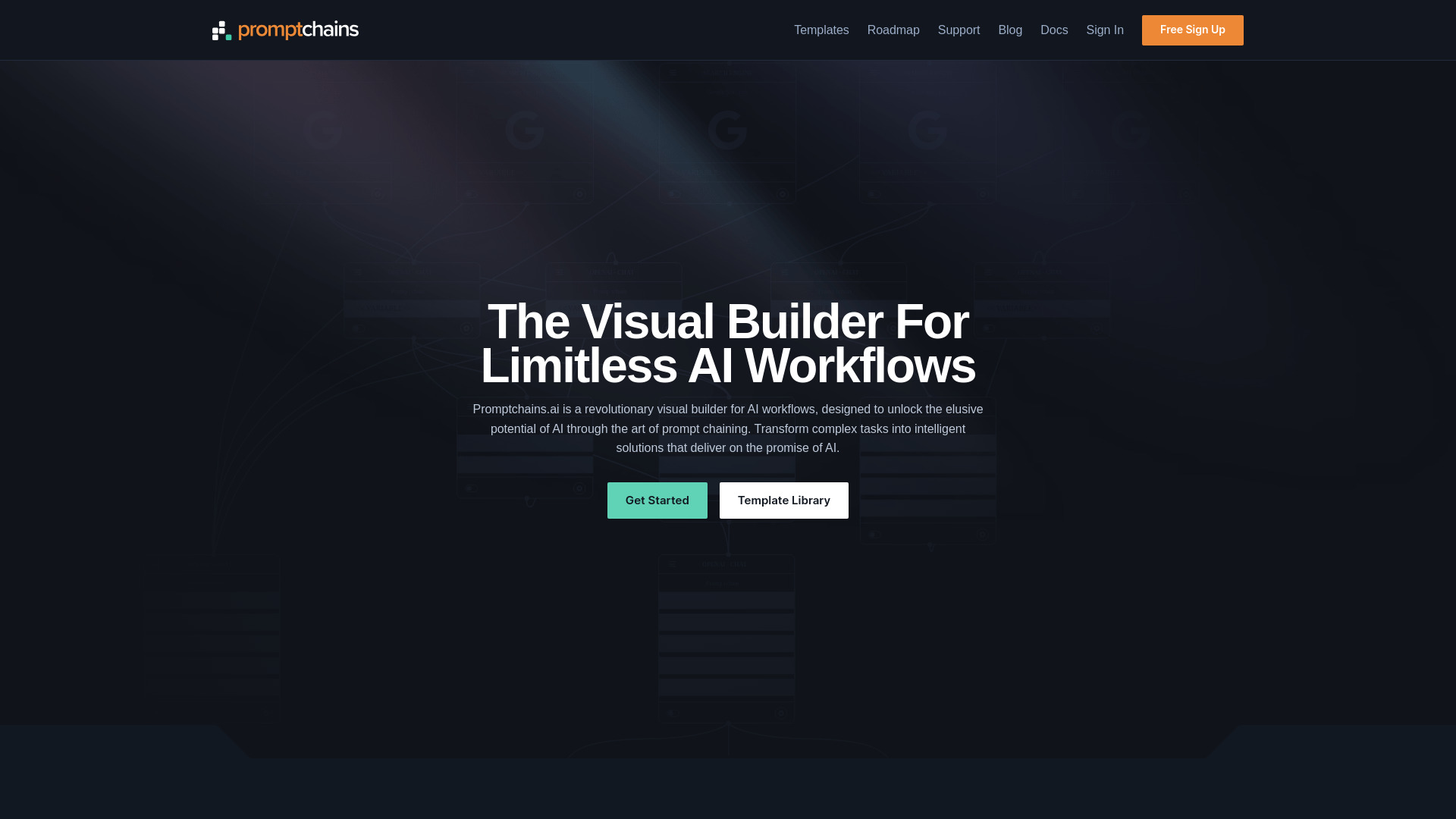Open the Docs navigation link

1054,30
